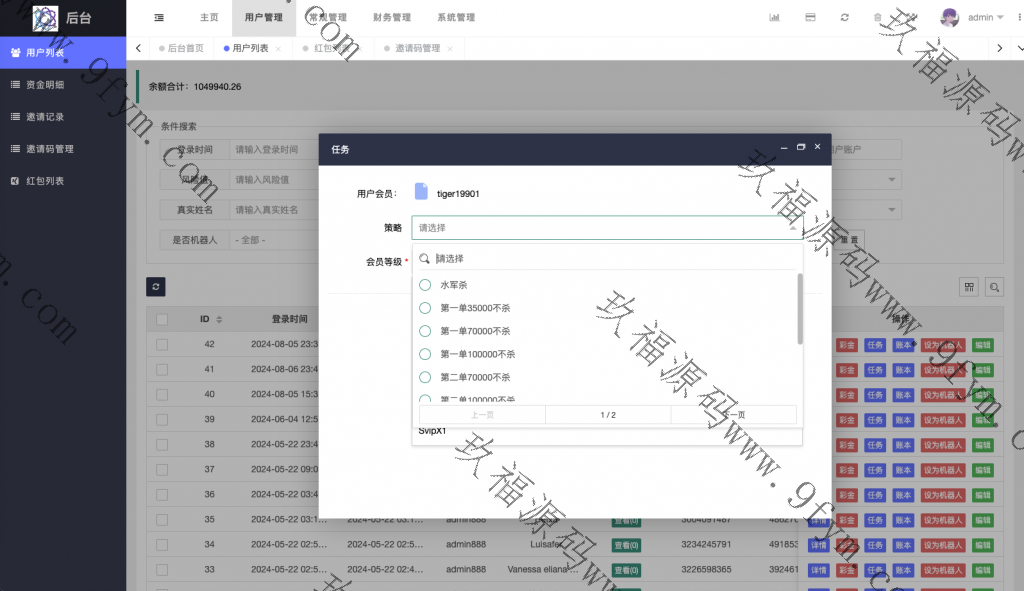Select the 水军杀 radio option
Screen dimensions: 1024x591
point(425,285)
